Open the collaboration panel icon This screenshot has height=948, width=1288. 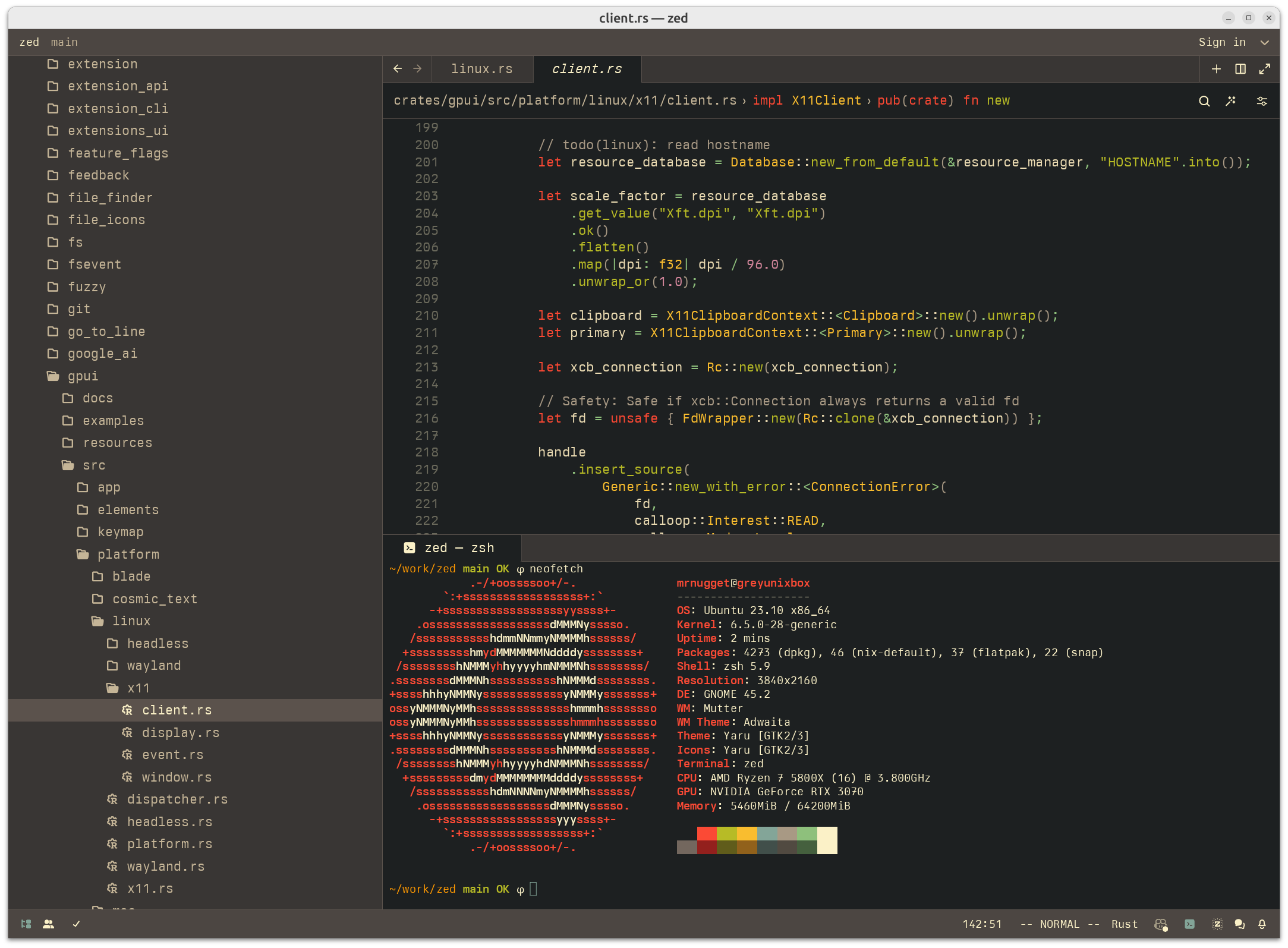tap(49, 924)
